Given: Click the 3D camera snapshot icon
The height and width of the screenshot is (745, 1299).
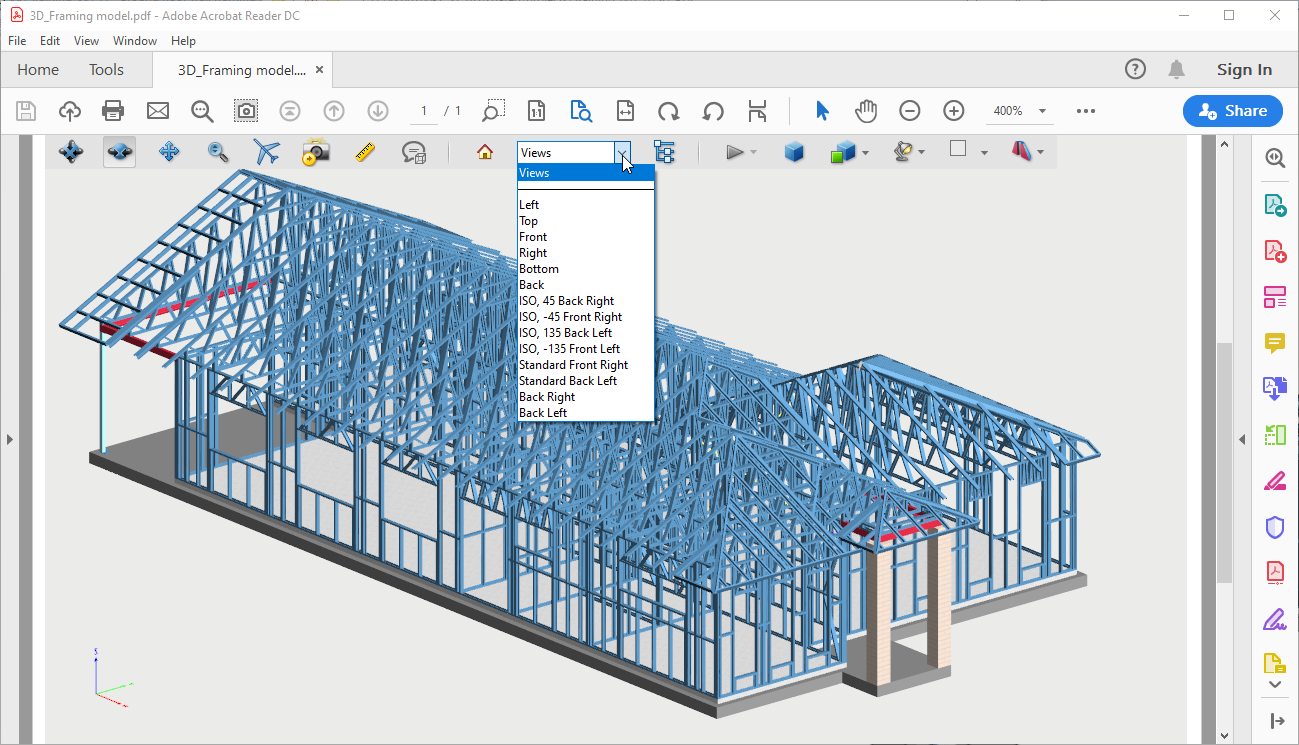Looking at the screenshot, I should 316,152.
